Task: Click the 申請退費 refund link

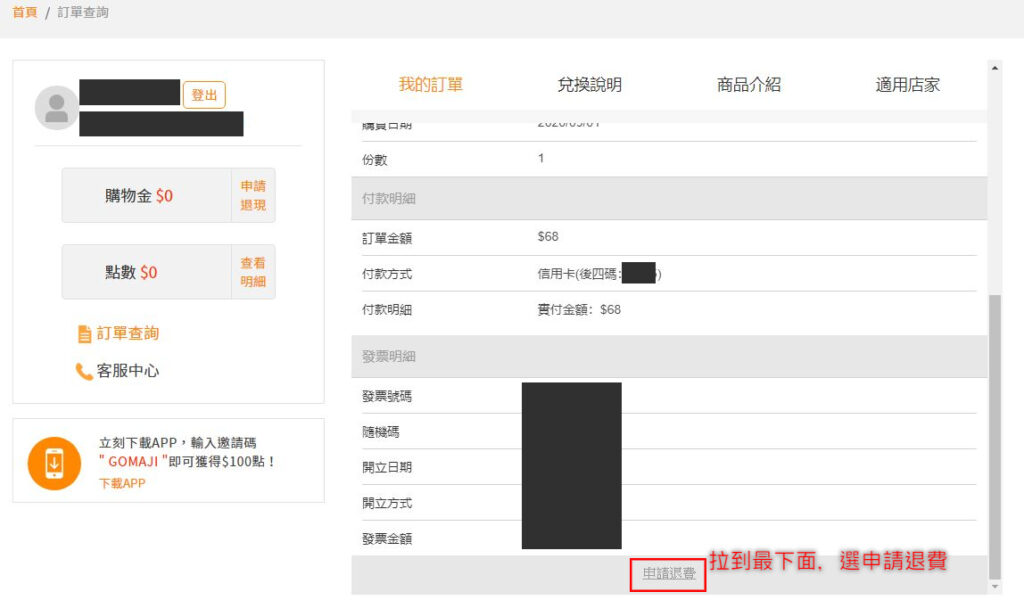Action: tap(668, 574)
